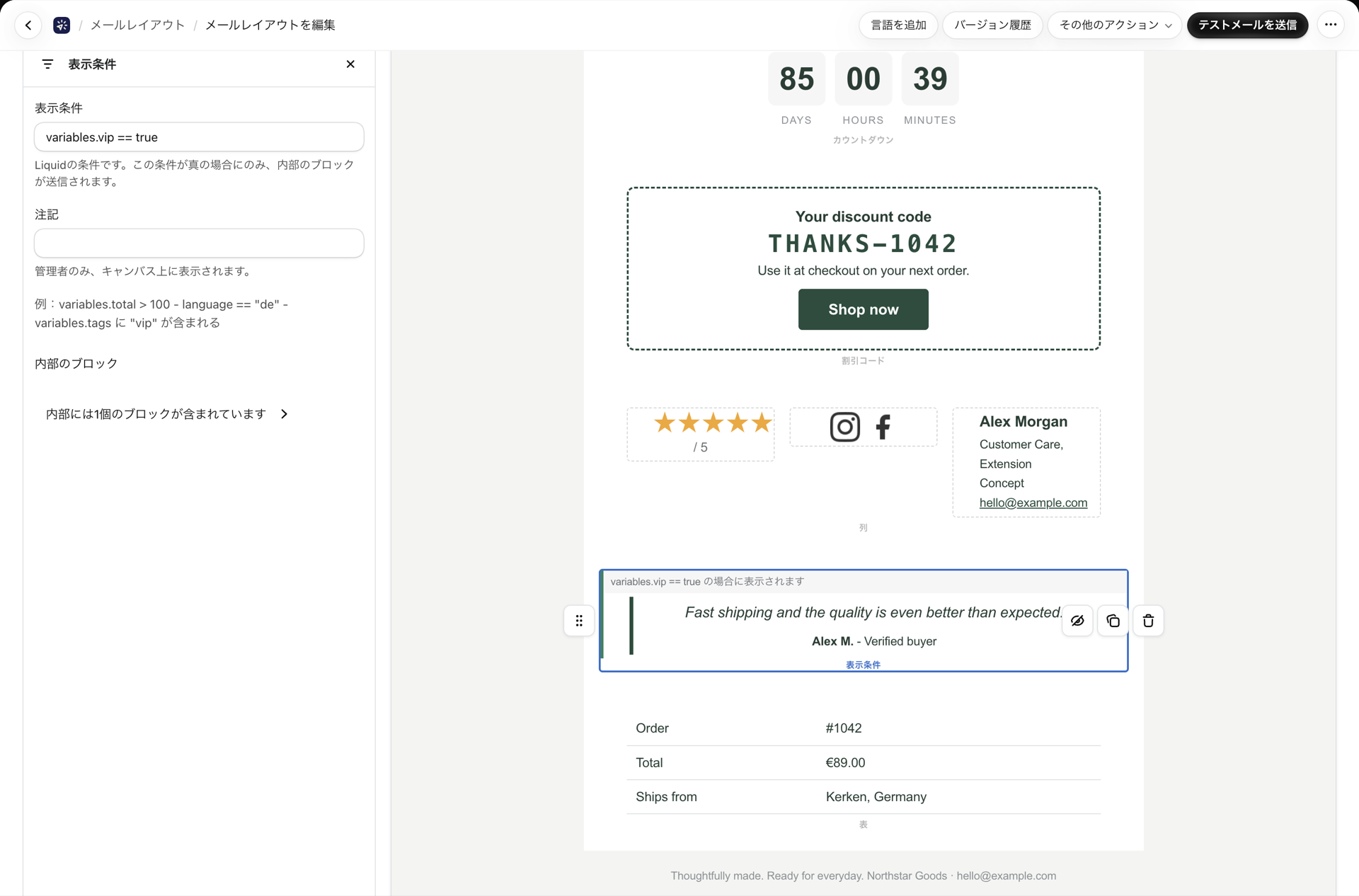Send a test email
The image size is (1359, 896).
(1247, 25)
